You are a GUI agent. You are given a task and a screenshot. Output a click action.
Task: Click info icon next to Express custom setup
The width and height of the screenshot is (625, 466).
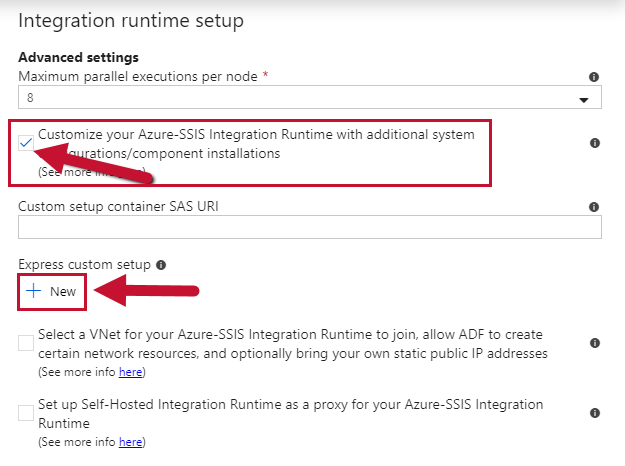tap(161, 265)
